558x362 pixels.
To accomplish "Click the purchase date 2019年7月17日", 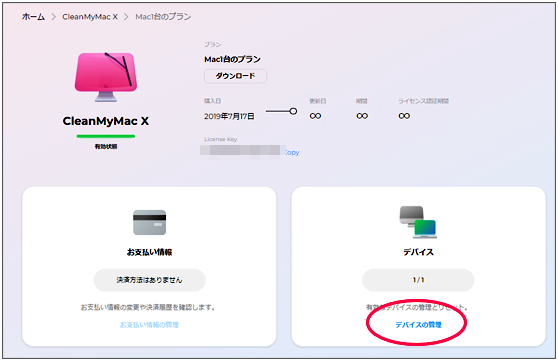I will [229, 116].
